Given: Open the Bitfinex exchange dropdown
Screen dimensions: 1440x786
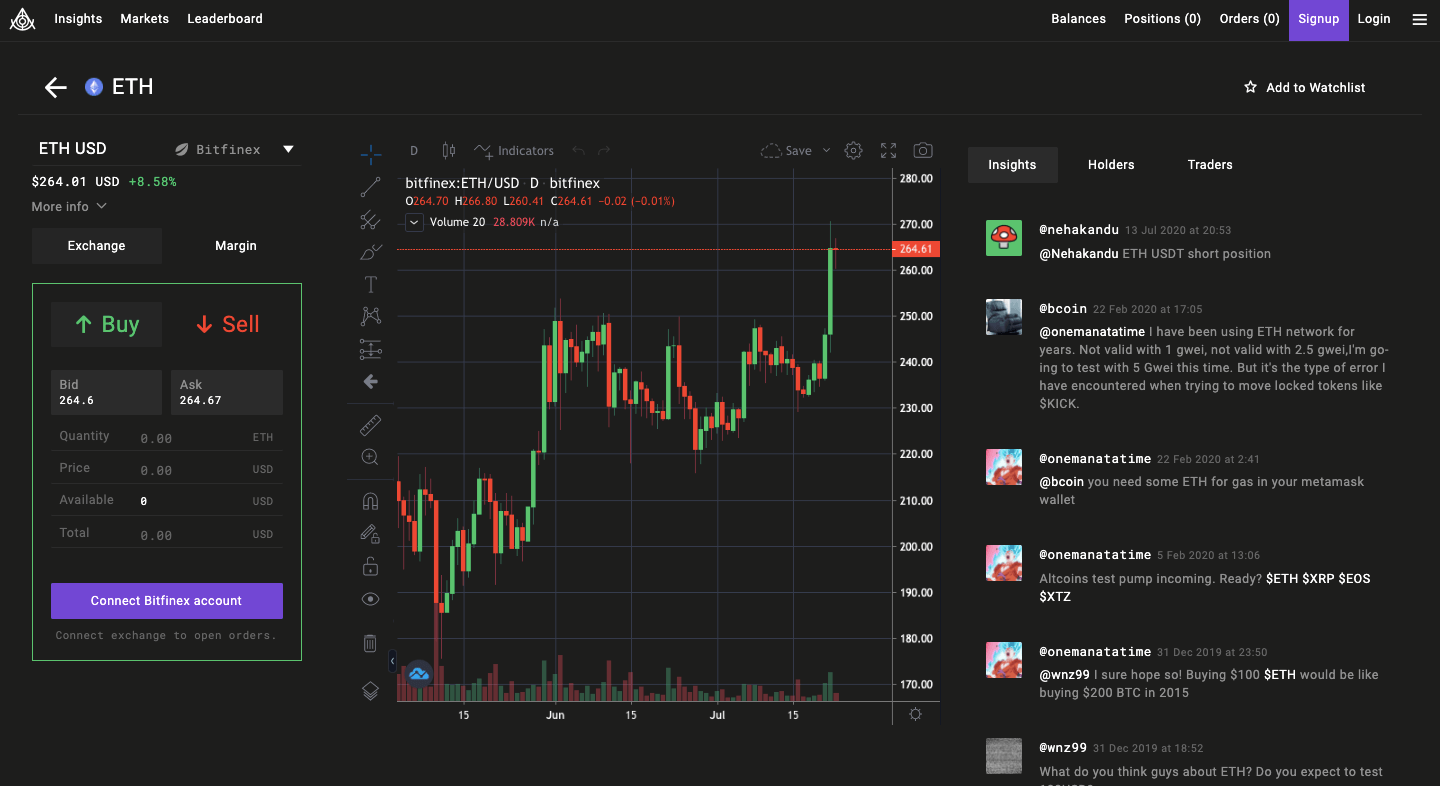Looking at the screenshot, I should click(x=235, y=149).
